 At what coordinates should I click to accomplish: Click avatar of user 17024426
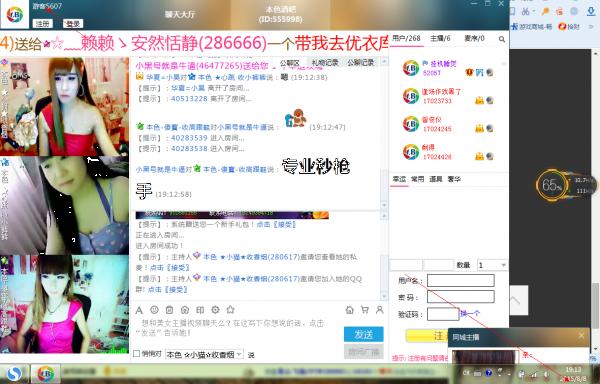[411, 151]
